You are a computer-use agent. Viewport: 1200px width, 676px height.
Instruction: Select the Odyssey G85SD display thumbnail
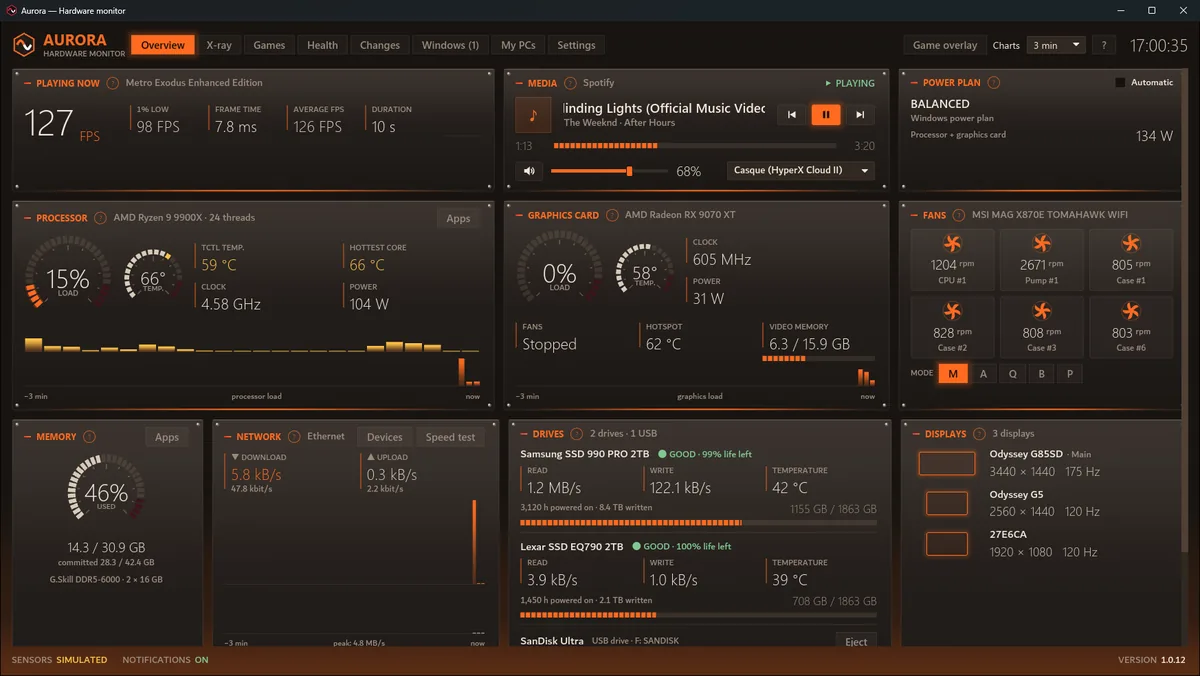[x=947, y=463]
